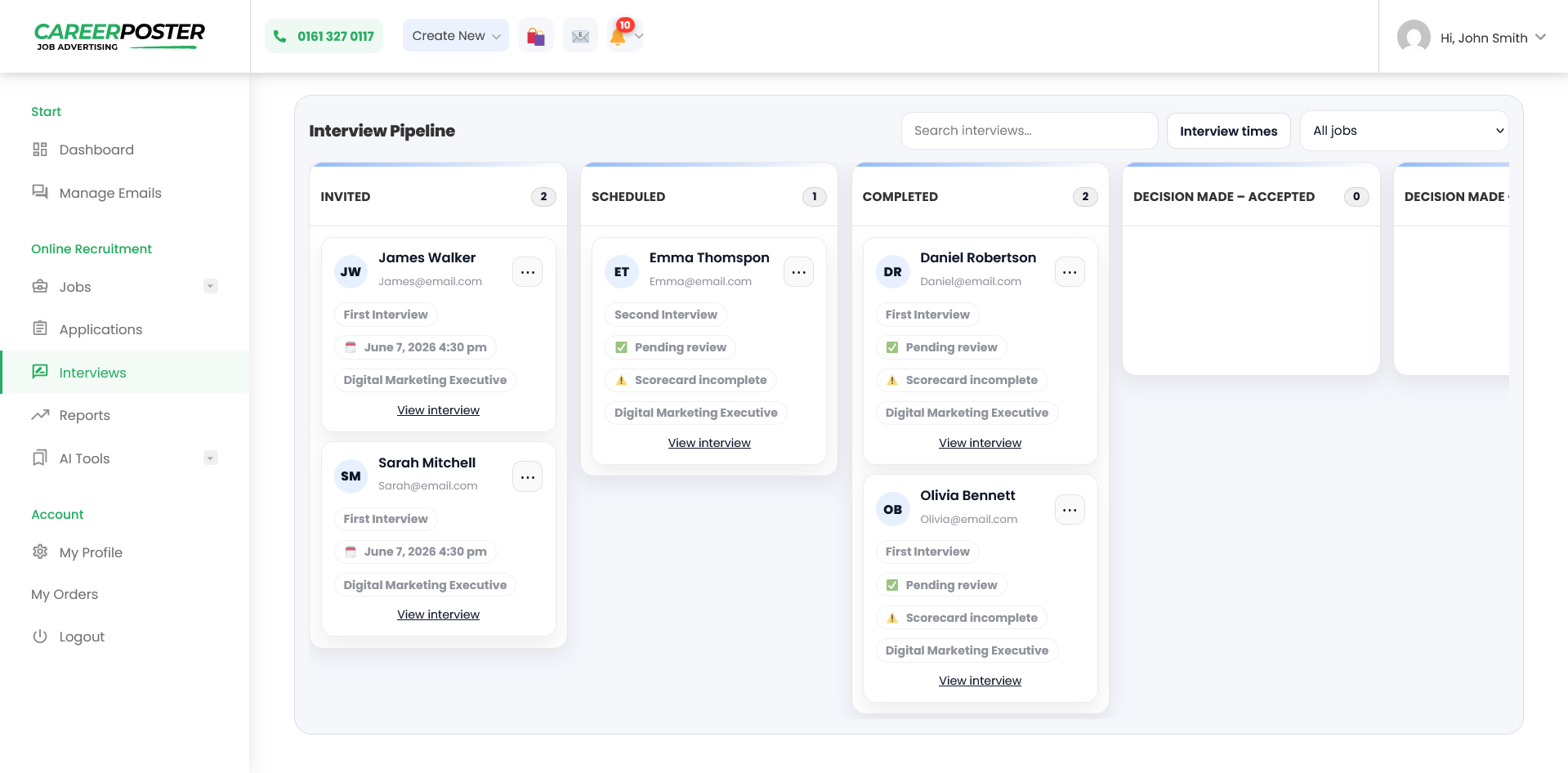Expand the notifications chevron beside bell
This screenshot has width=1568, height=773.
tap(639, 36)
